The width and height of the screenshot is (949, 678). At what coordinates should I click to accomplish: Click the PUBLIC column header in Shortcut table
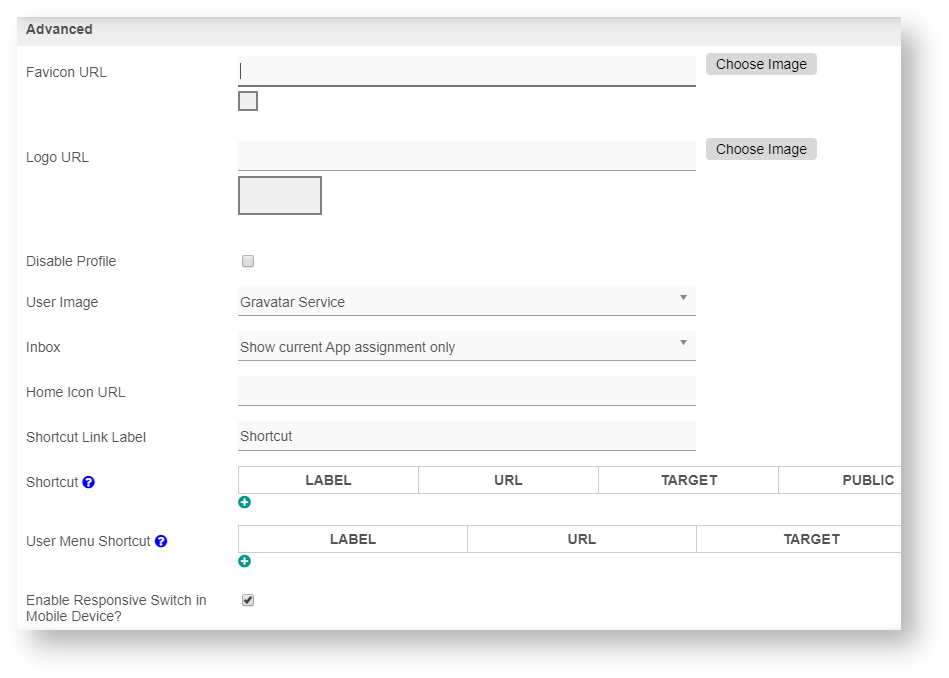tap(867, 480)
